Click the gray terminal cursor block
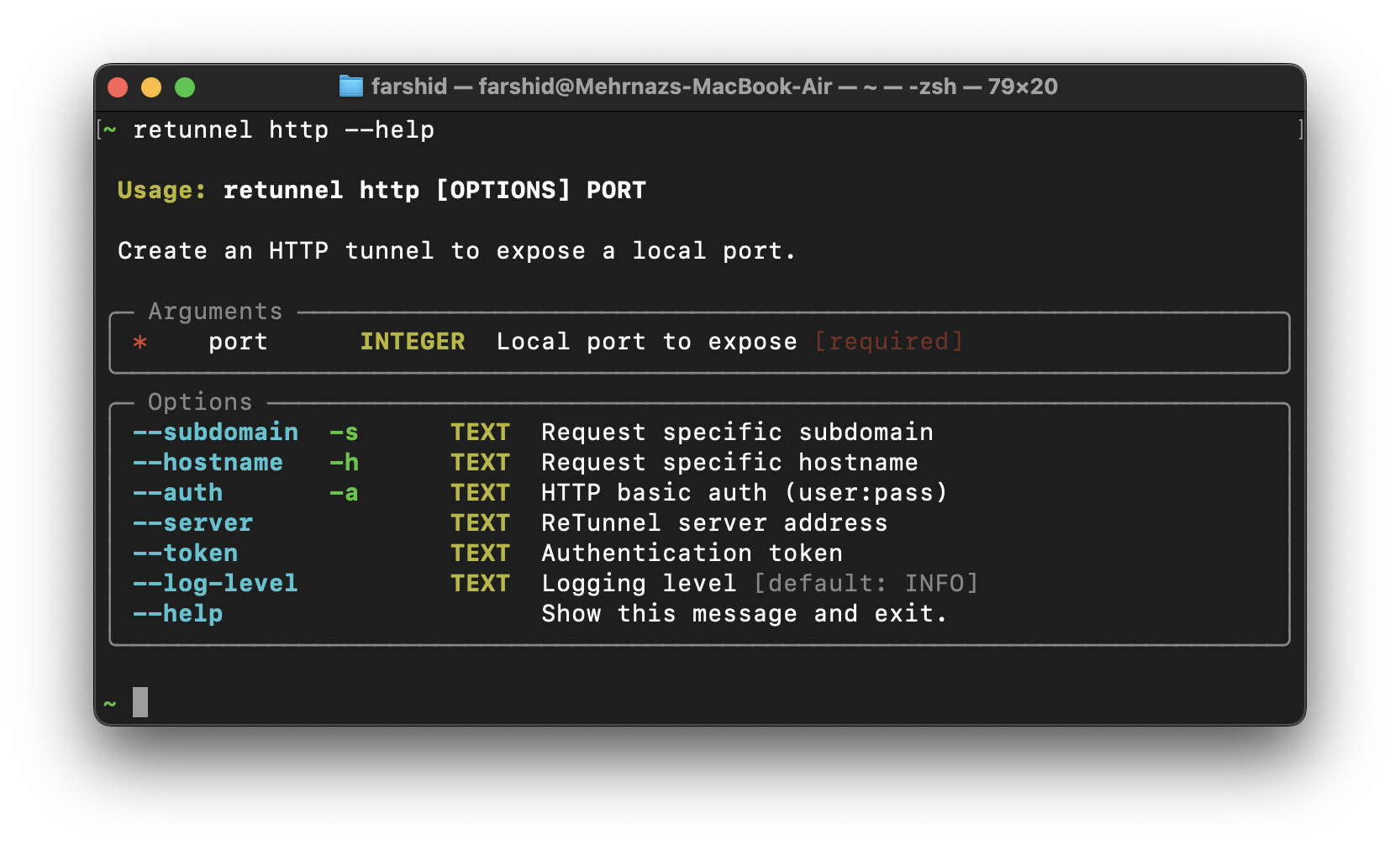 click(140, 702)
